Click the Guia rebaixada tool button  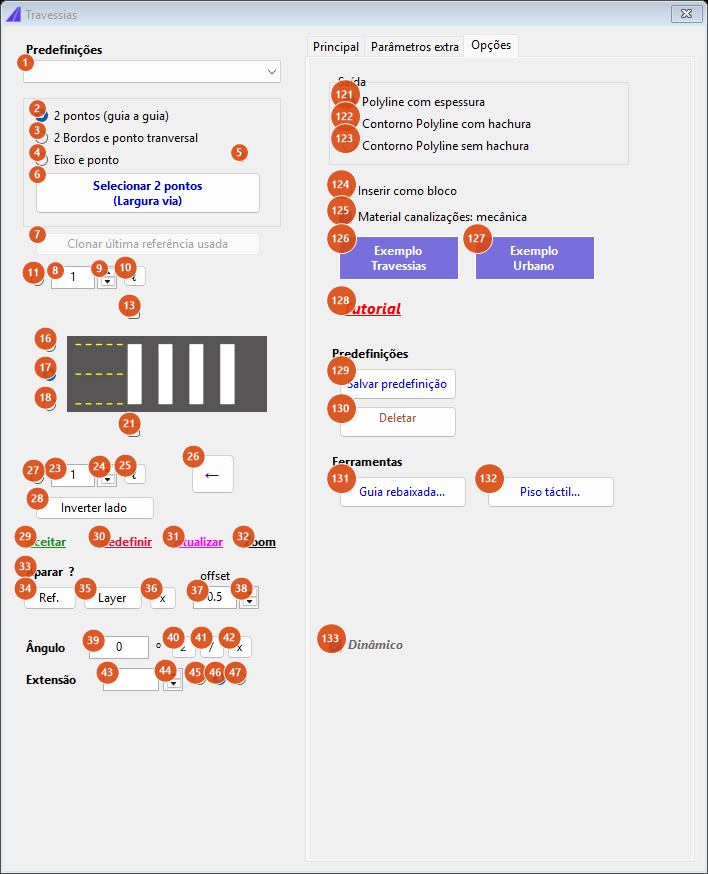[x=403, y=492]
